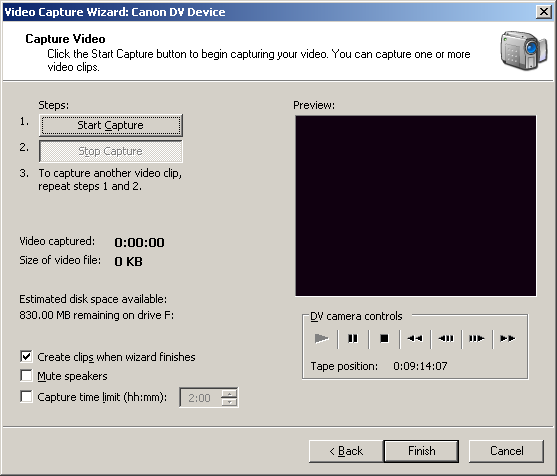The width and height of the screenshot is (557, 476).
Task: Decrease capture time limit with down arrow
Action: coord(229,402)
